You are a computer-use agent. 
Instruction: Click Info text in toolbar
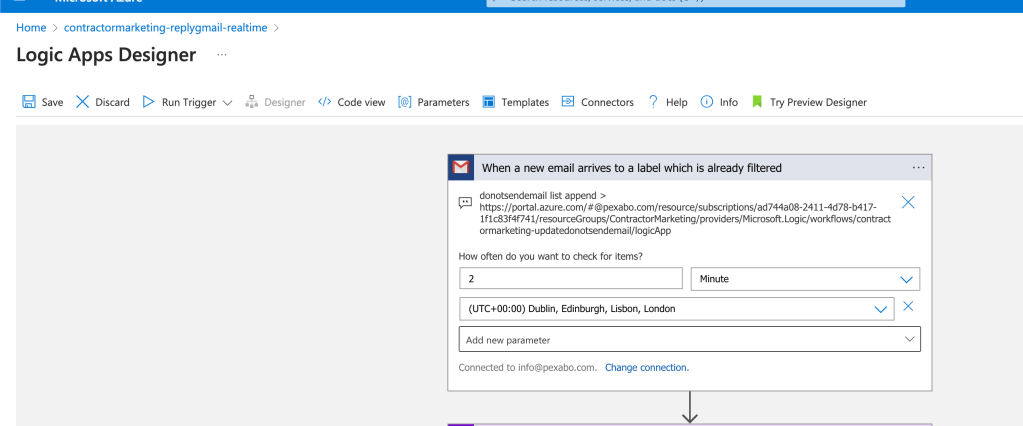729,102
